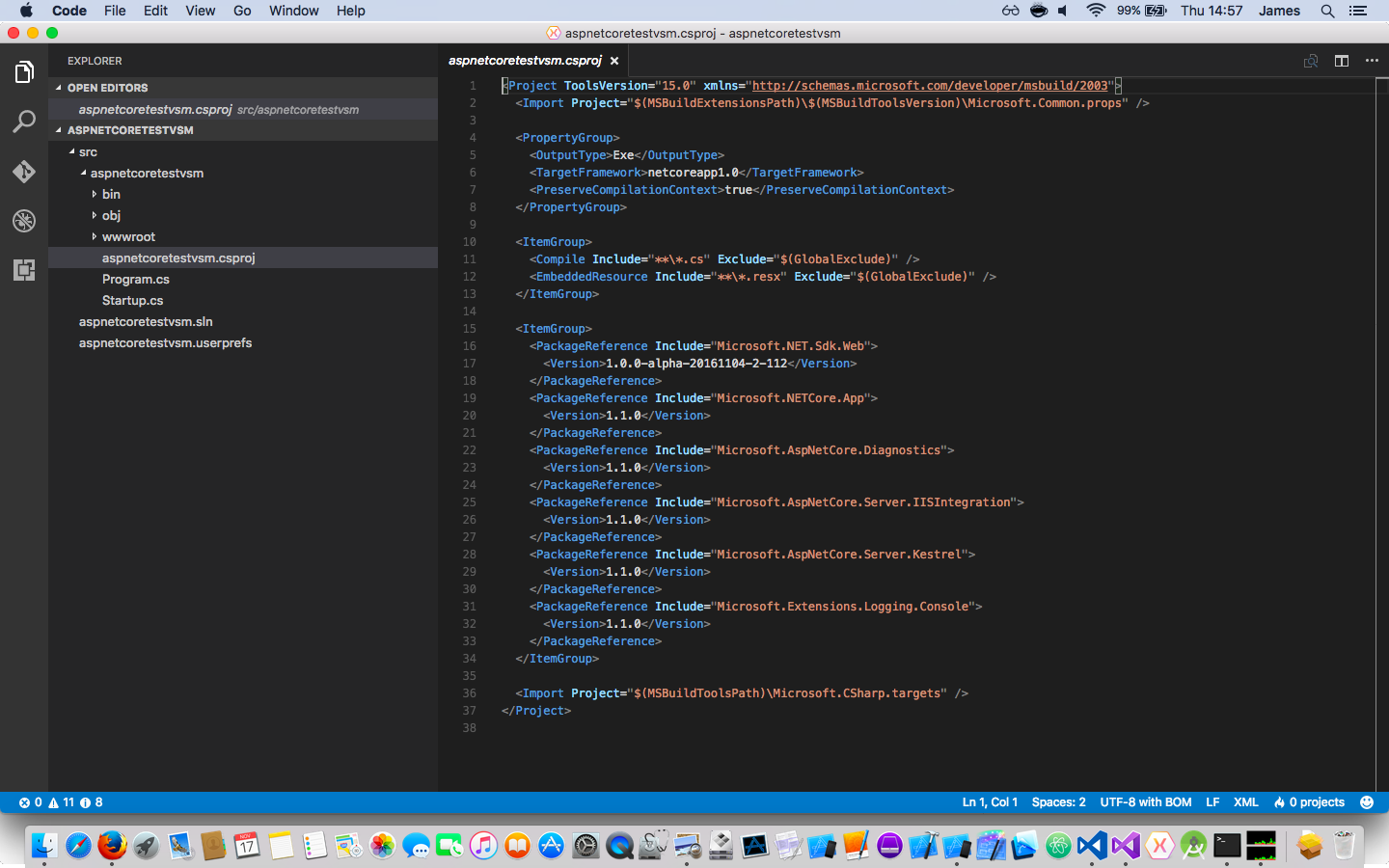Open Notification Center from menu bar
Viewport: 1389px width, 868px height.
click(1358, 11)
